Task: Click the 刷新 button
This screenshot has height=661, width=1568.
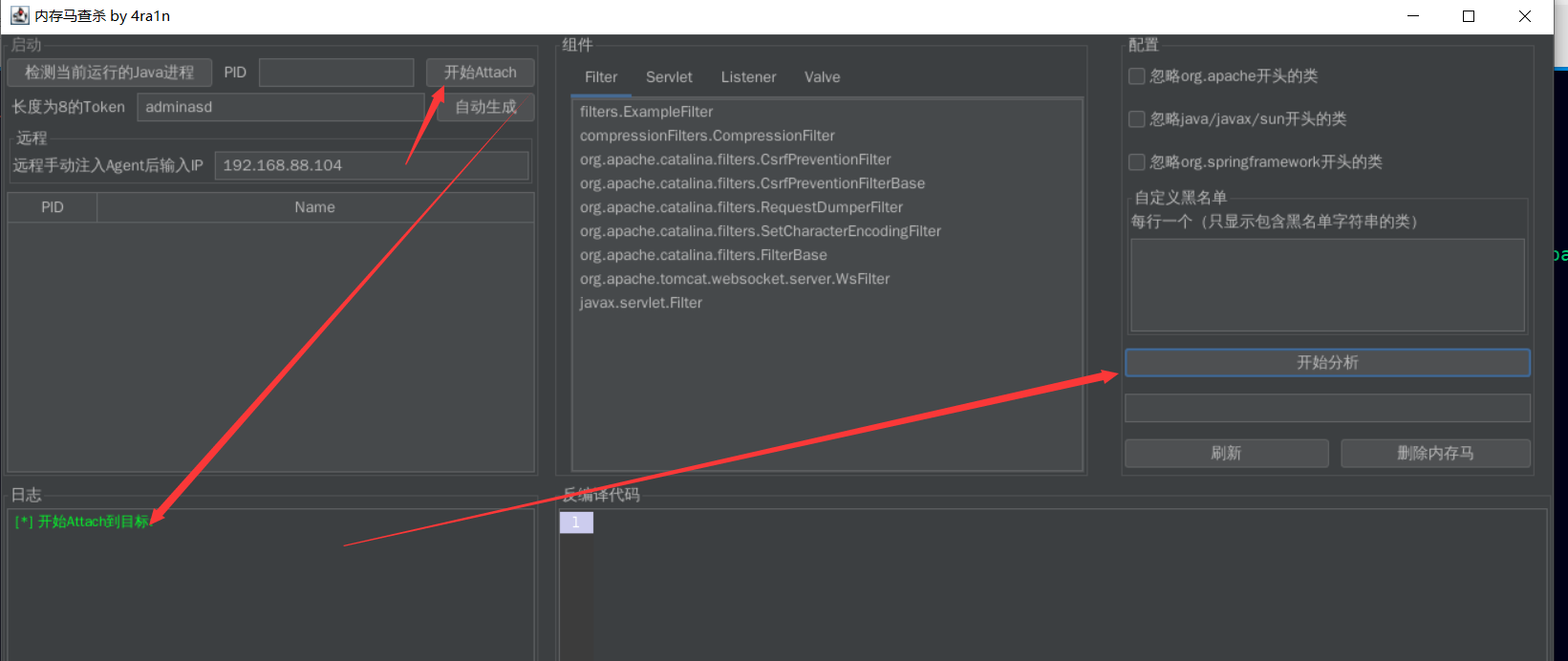Action: pos(1226,454)
